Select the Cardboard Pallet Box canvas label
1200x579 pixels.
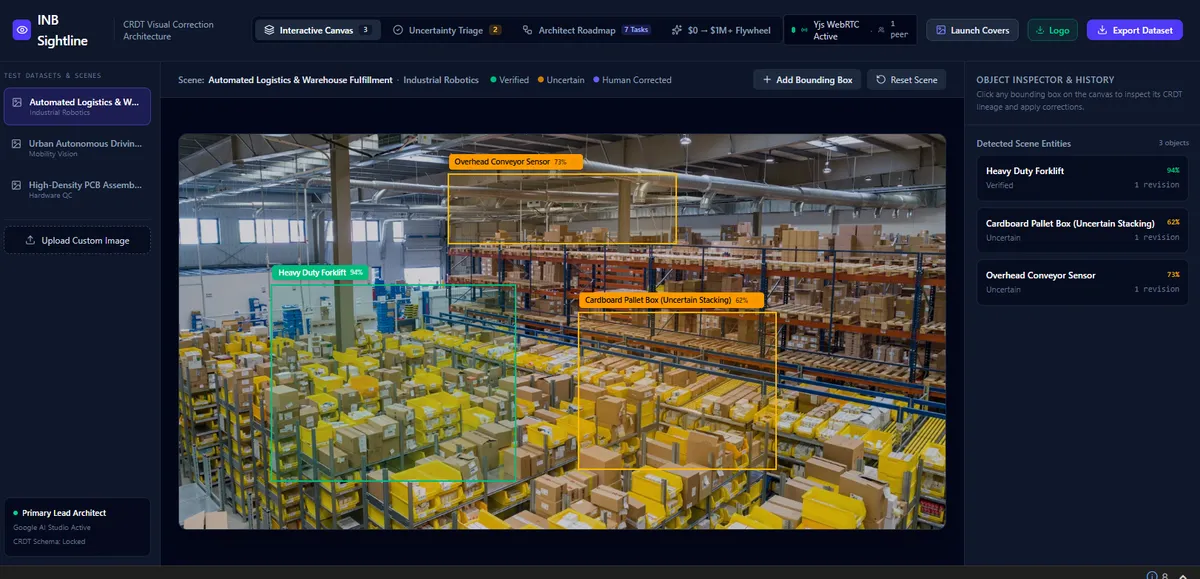(x=670, y=300)
